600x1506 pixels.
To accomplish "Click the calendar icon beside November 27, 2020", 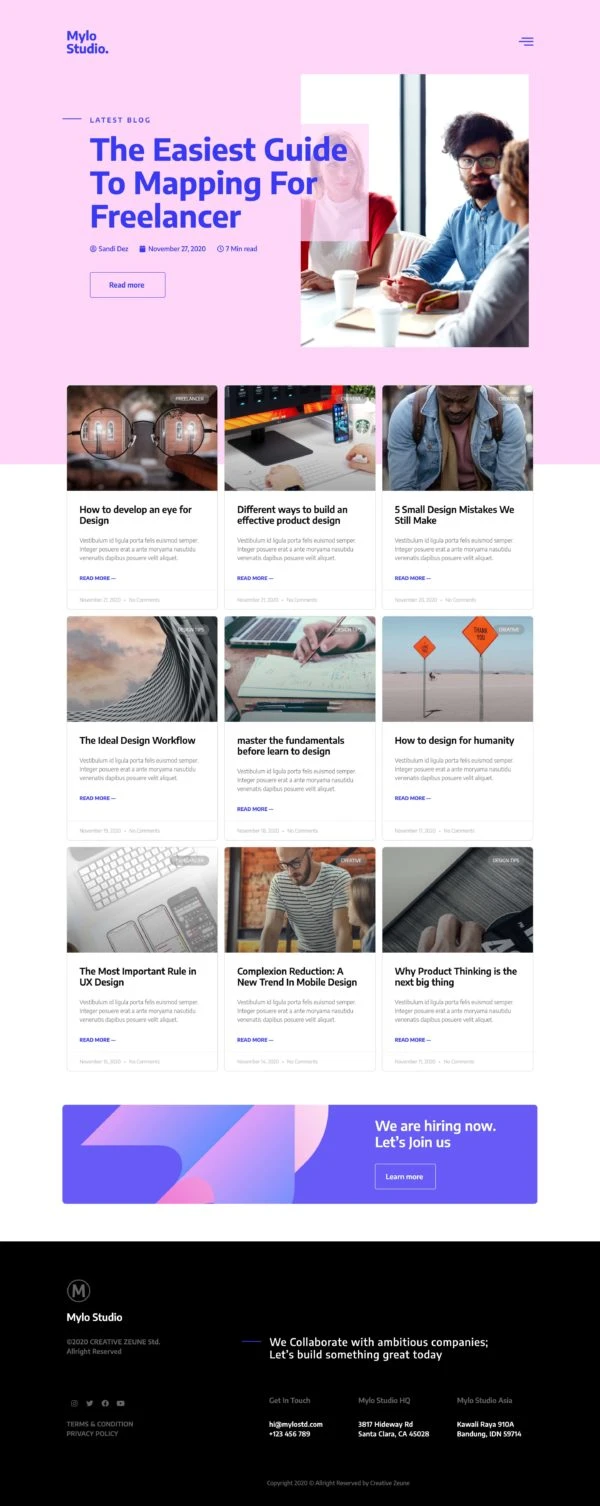I will click(x=142, y=249).
